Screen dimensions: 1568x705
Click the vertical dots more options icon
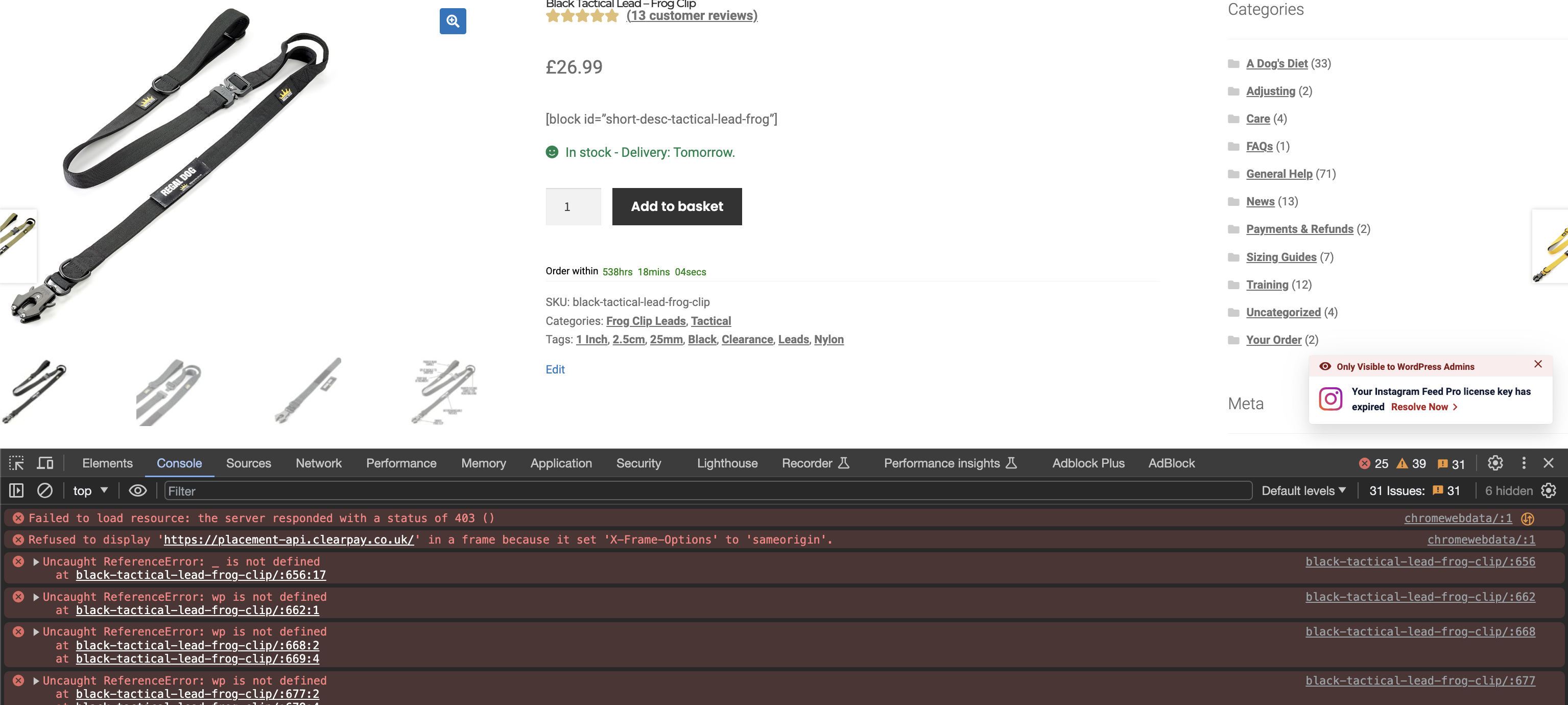[1523, 463]
